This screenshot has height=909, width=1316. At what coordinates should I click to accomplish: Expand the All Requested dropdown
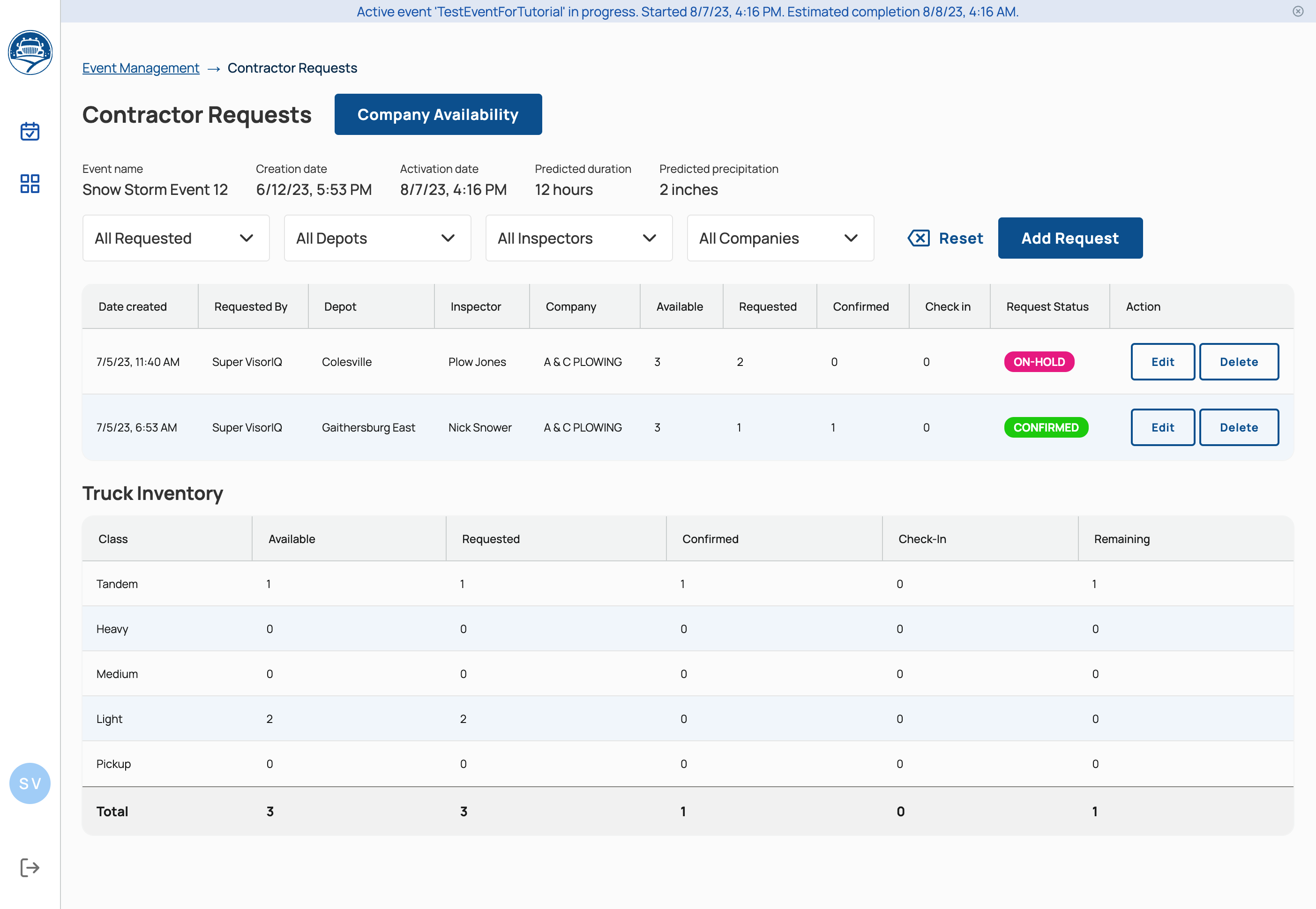pos(175,238)
